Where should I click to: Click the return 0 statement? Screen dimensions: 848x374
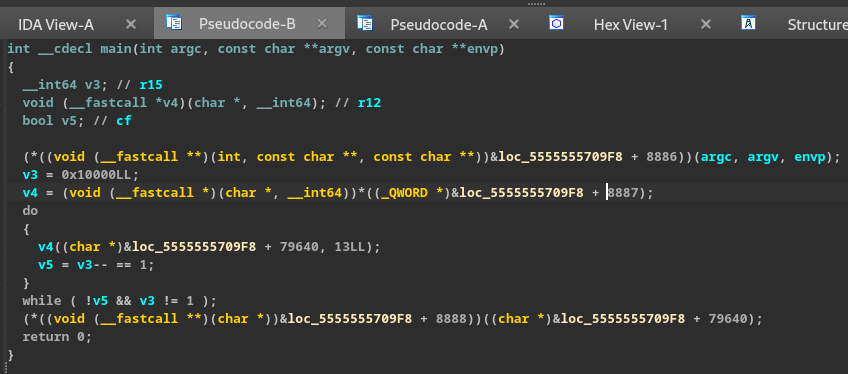(x=57, y=336)
